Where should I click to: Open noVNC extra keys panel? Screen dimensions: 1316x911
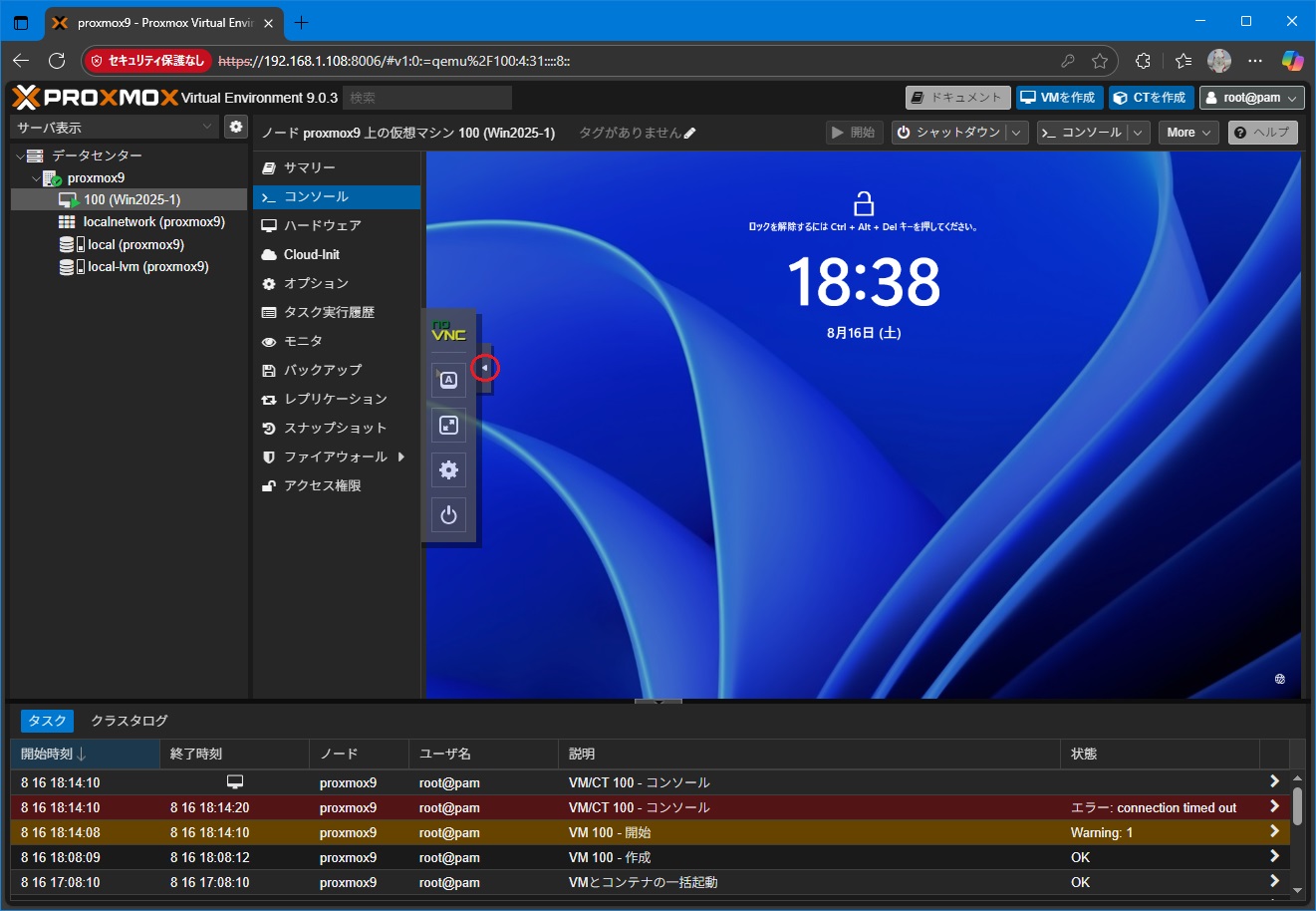[x=448, y=380]
